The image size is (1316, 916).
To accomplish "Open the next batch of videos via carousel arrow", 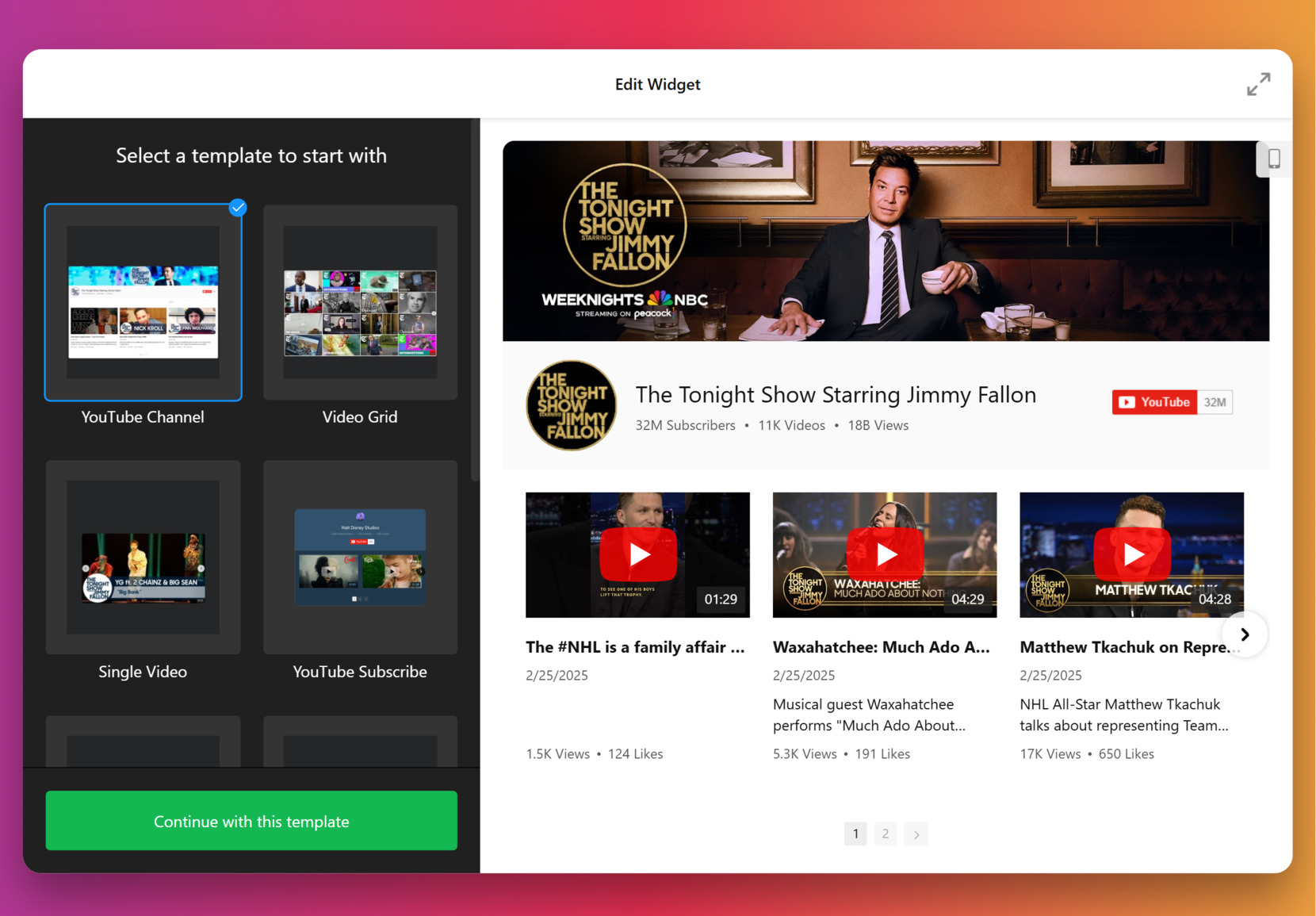I will (1245, 634).
